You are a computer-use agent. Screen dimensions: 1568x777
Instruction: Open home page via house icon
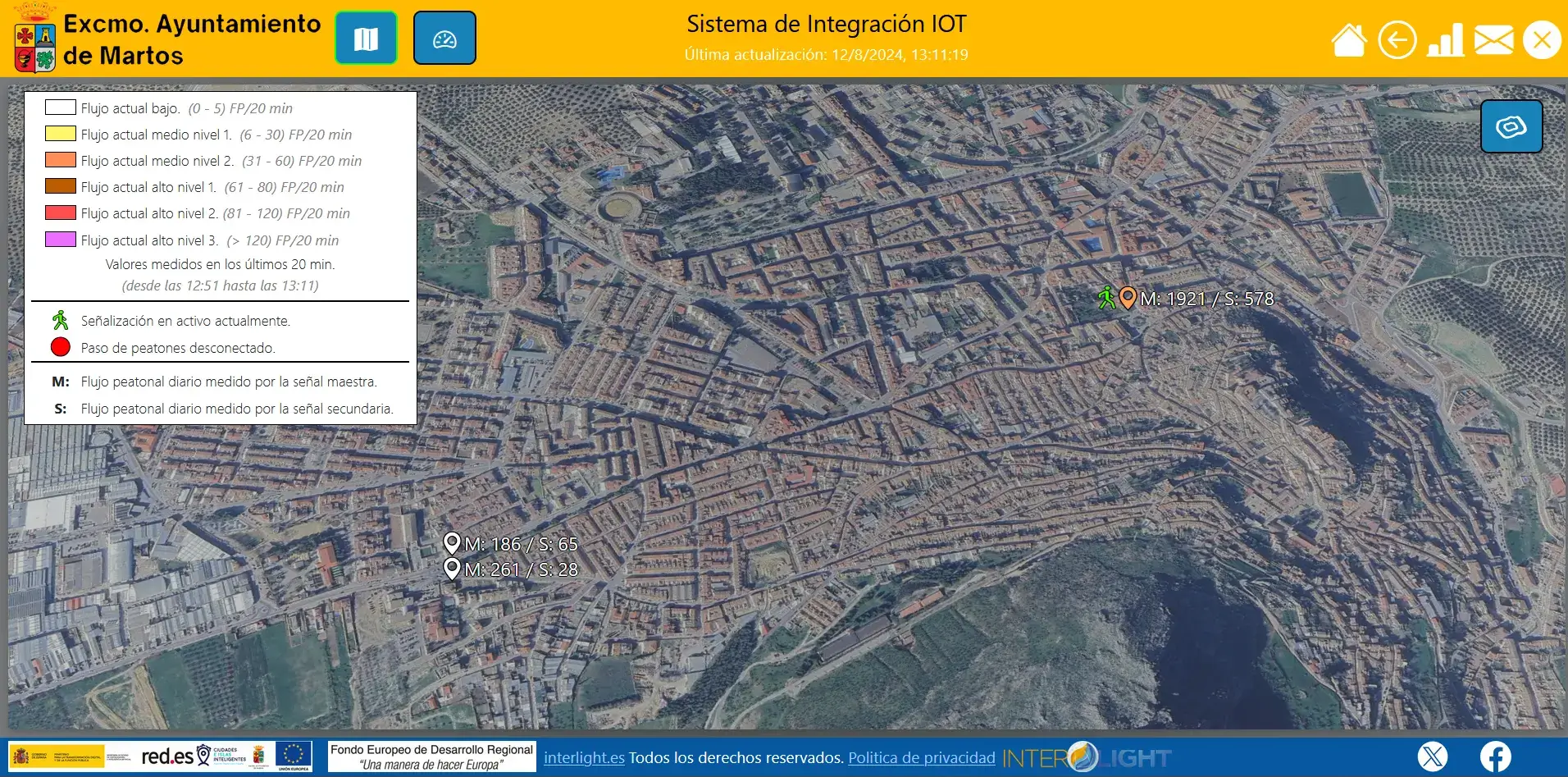tap(1350, 39)
